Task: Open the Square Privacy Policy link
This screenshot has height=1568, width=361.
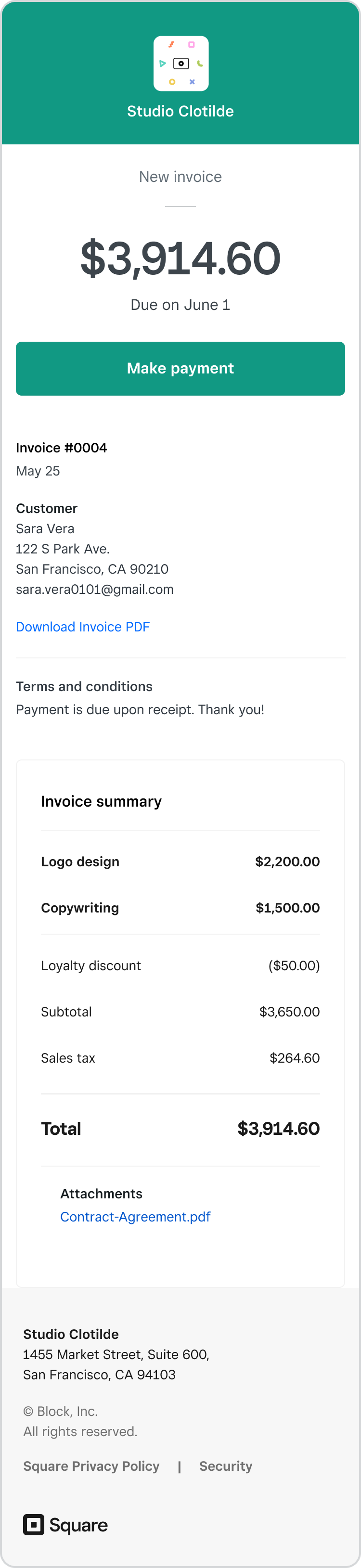Action: (91, 1466)
